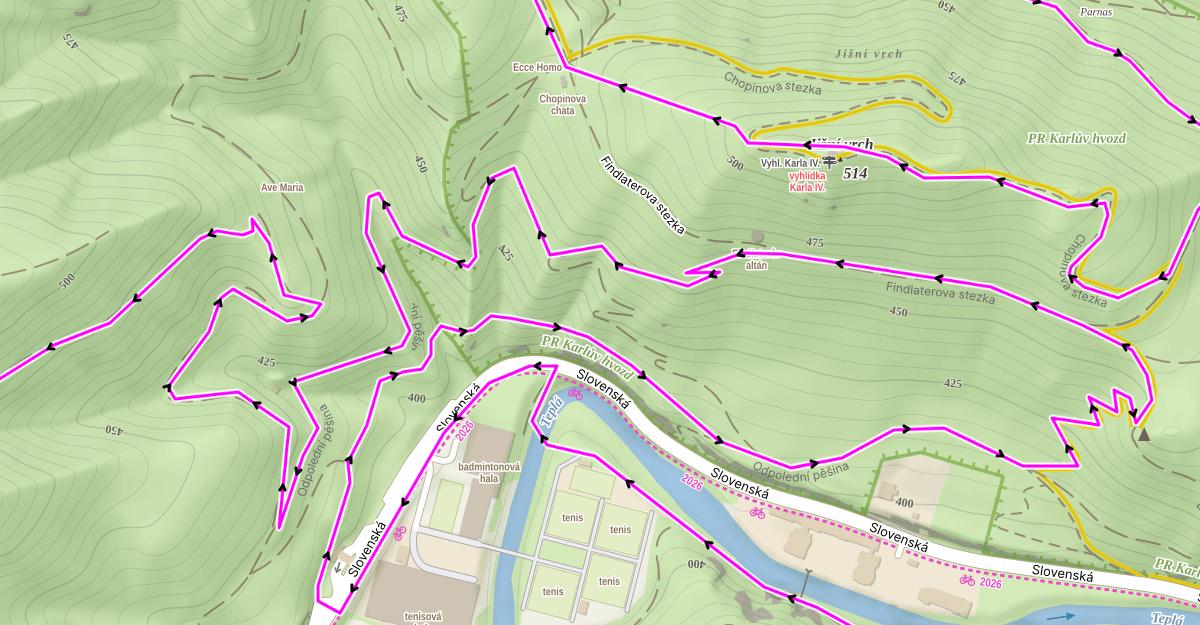Screen dimensions: 1200x625
Task: Select the dark triangle peak marker on the eastern trail
Action: point(1144,435)
